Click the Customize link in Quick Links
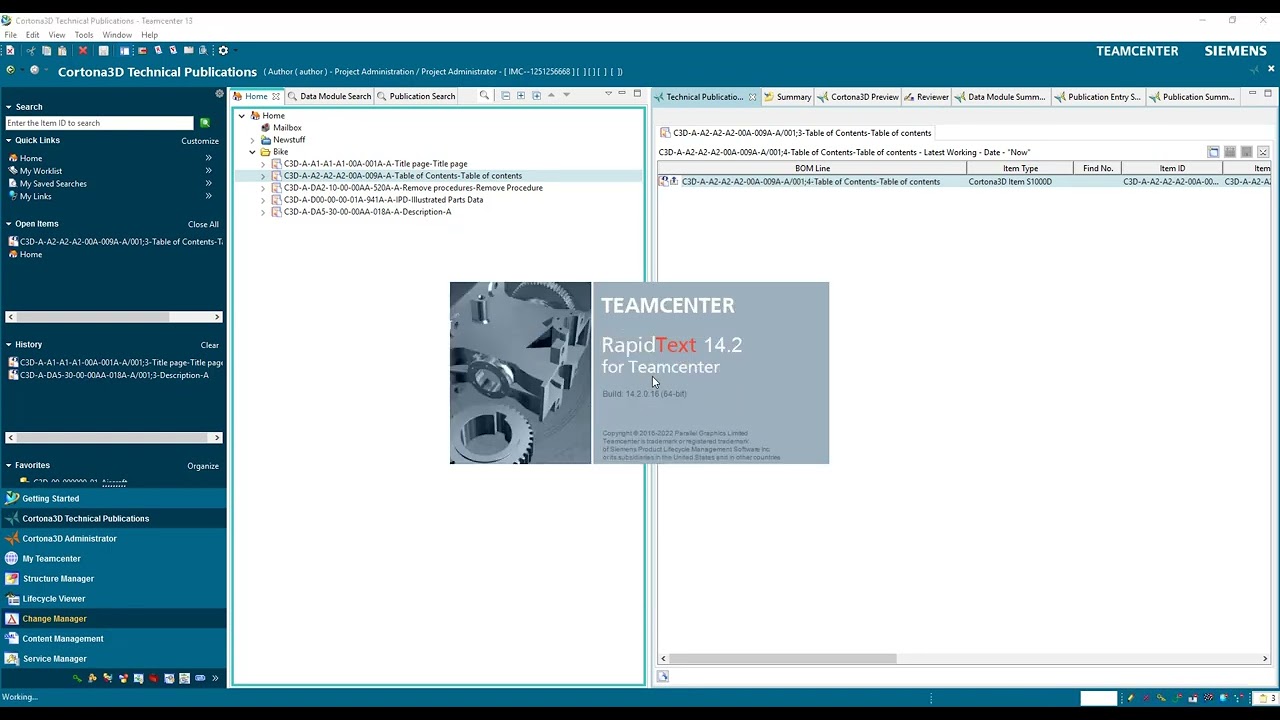 (200, 141)
